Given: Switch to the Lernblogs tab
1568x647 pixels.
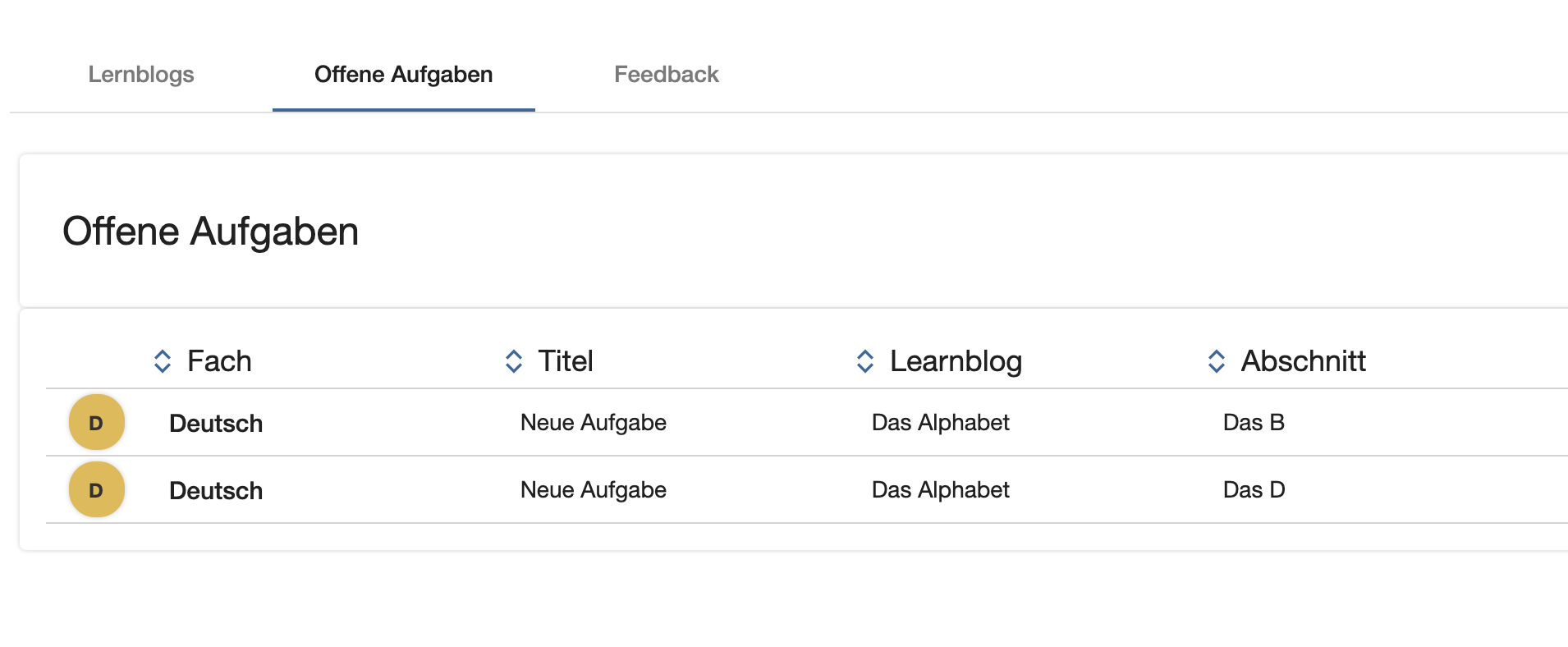Looking at the screenshot, I should click(141, 75).
